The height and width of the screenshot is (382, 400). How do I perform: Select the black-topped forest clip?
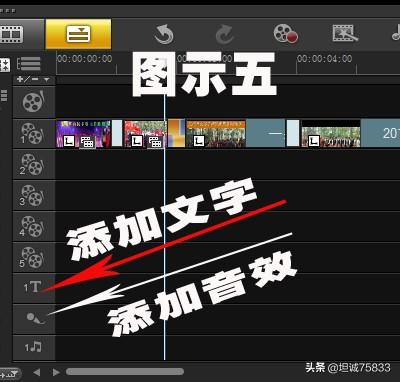pos(331,134)
